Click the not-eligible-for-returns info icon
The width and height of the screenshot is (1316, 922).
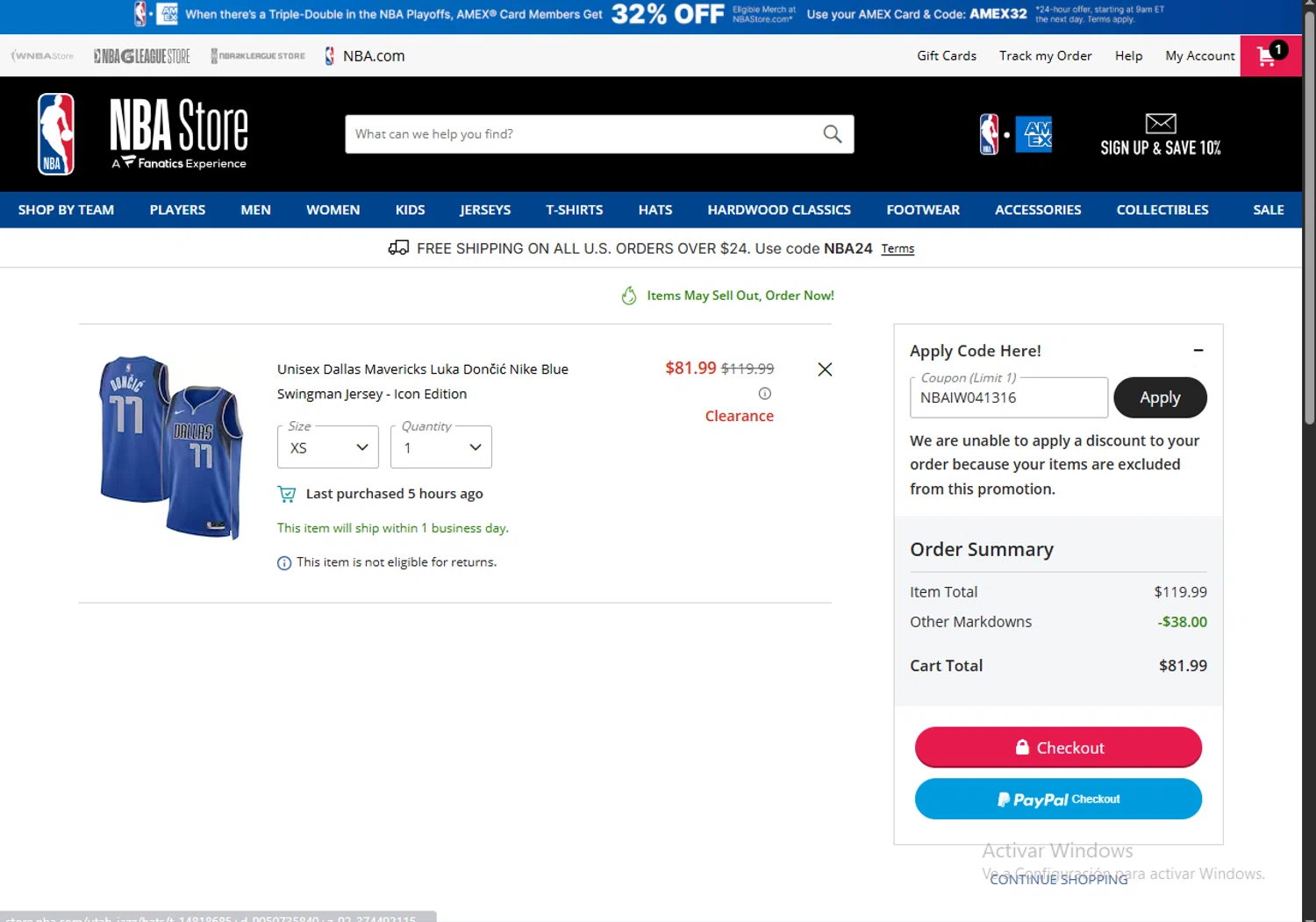284,563
